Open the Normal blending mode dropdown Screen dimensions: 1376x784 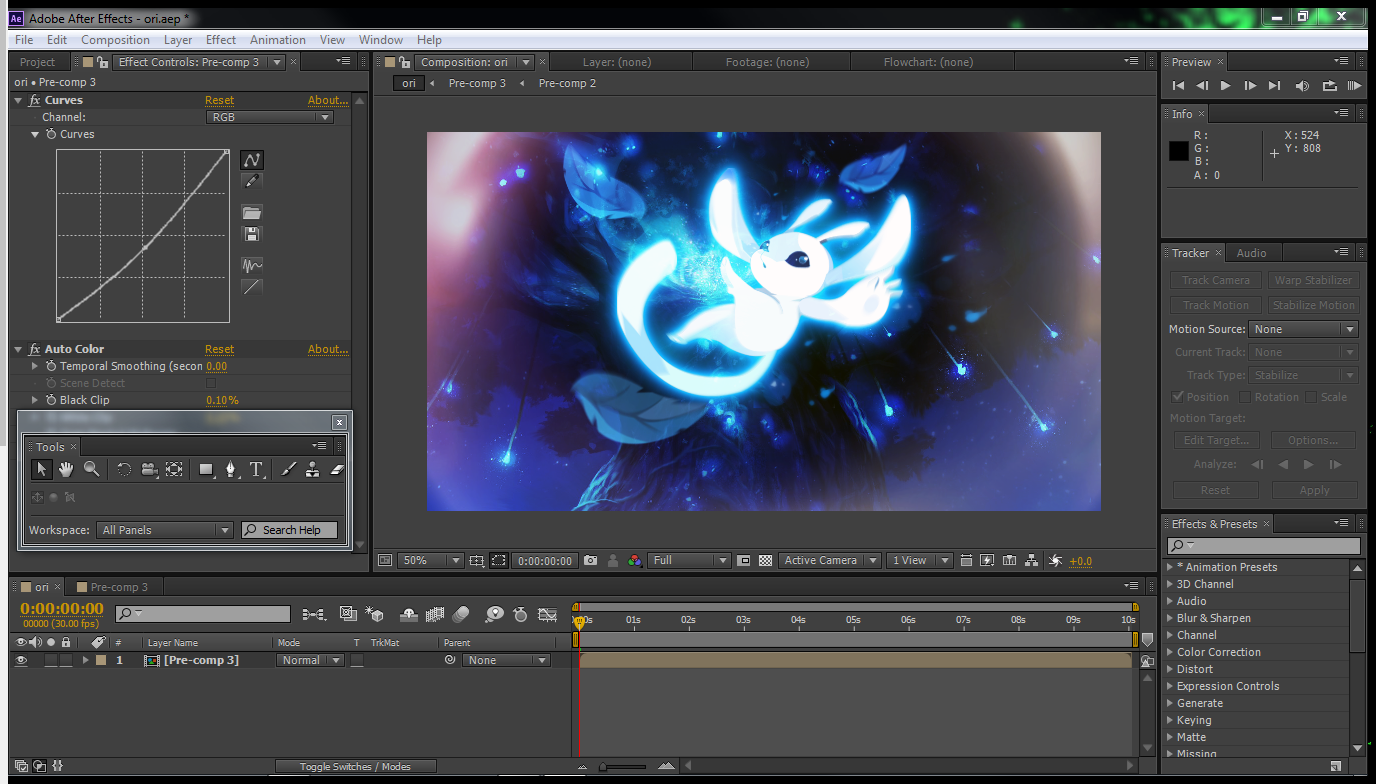pyautogui.click(x=310, y=660)
